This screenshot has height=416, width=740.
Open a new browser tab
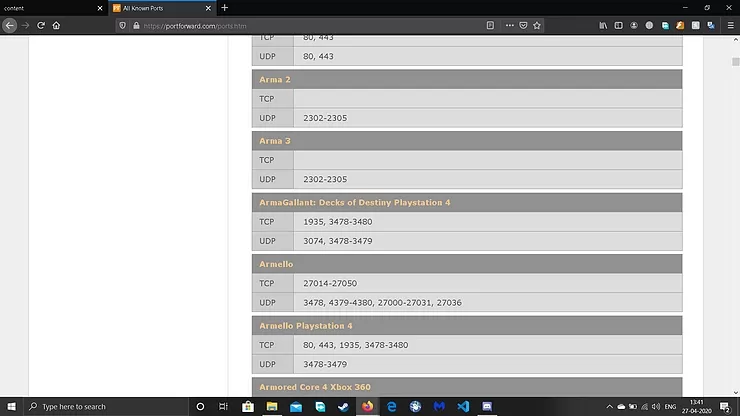click(x=225, y=8)
